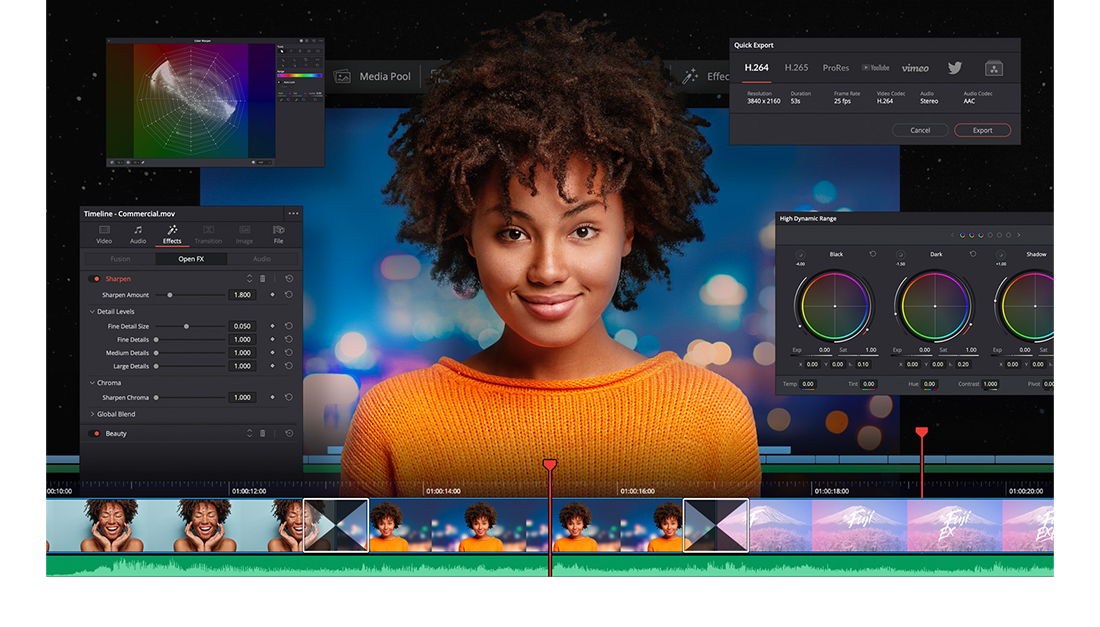This screenshot has height=627, width=1100.
Task: Add keyframe for Large Details
Action: [273, 366]
